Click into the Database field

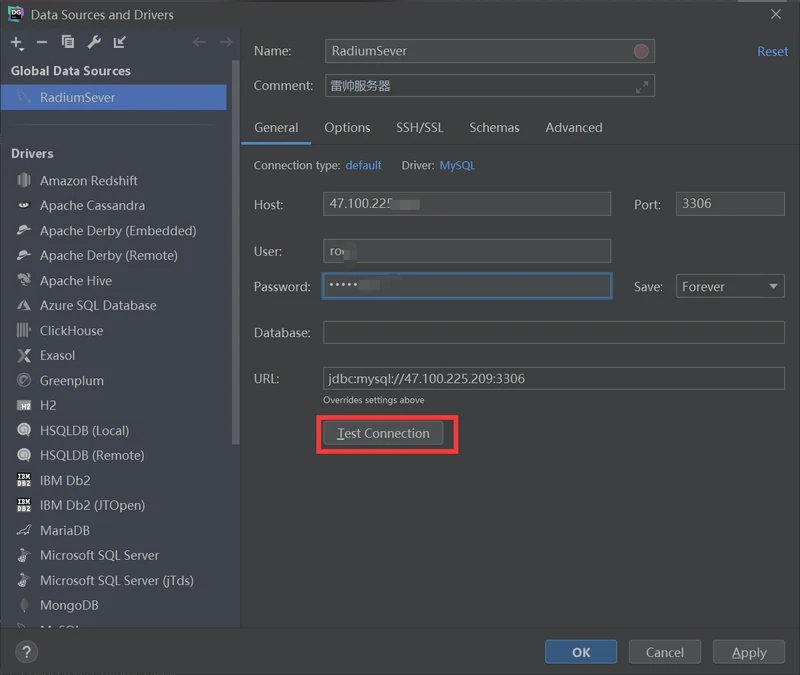(x=554, y=332)
